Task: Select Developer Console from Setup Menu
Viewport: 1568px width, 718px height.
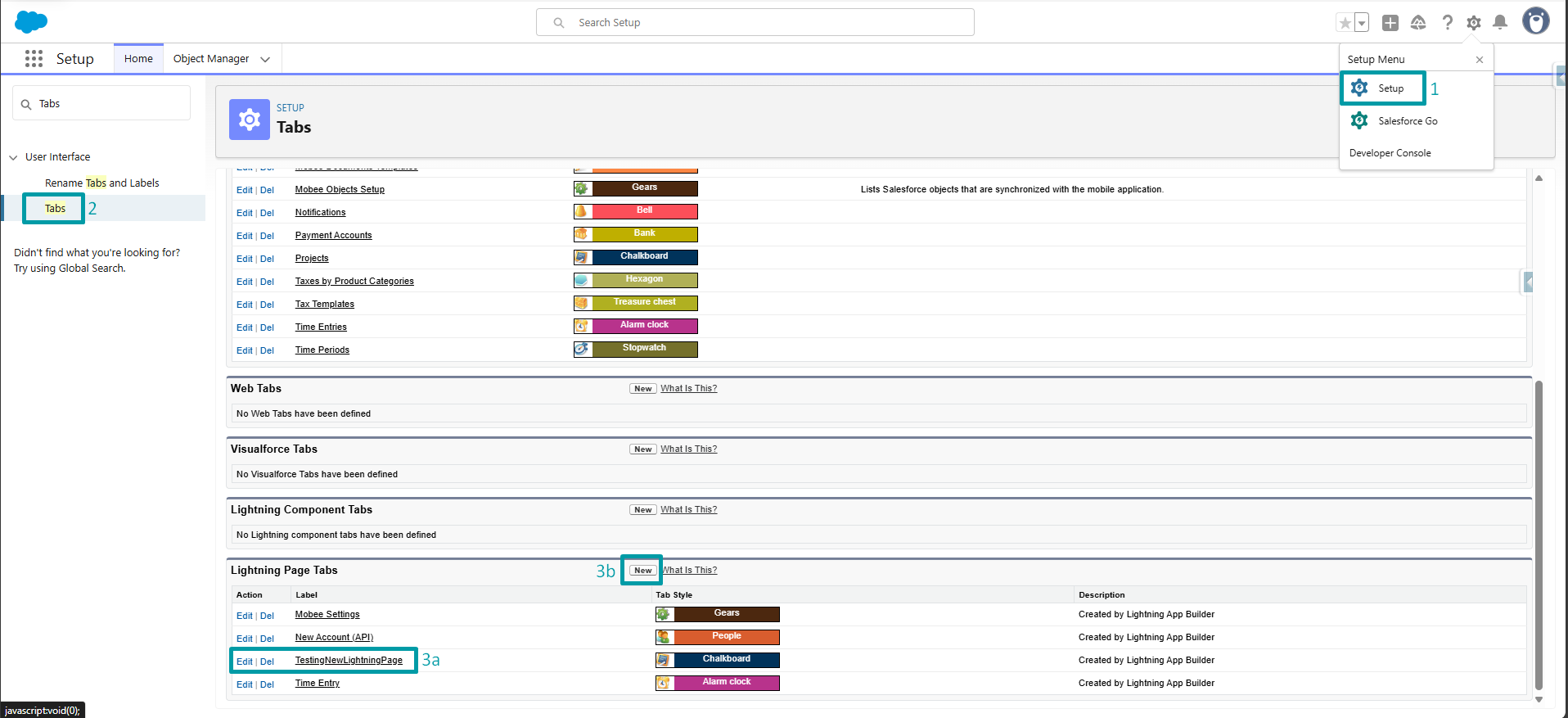Action: tap(1390, 153)
